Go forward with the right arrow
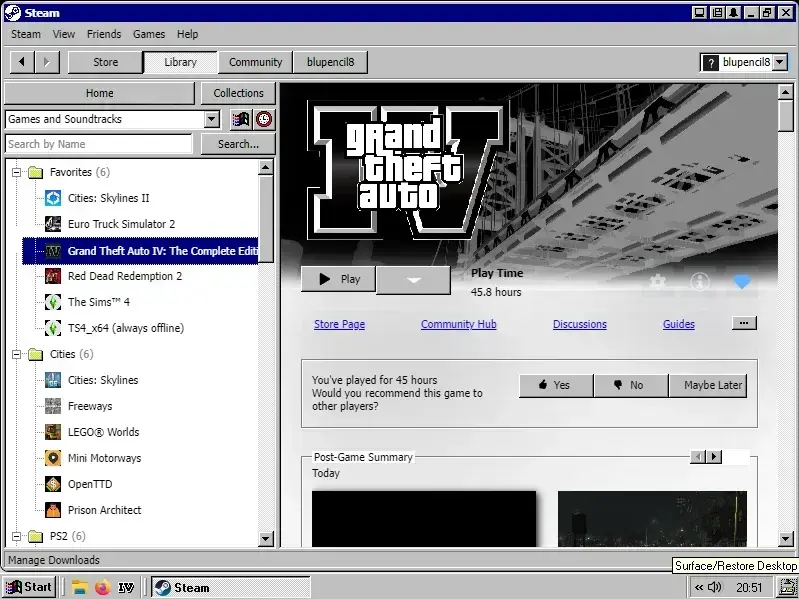 [47, 62]
